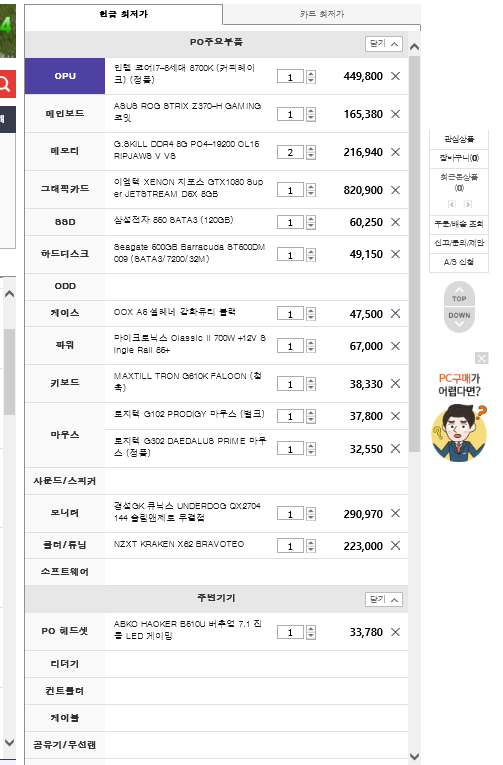Change the memory quantity stepper arrows

pos(311,152)
